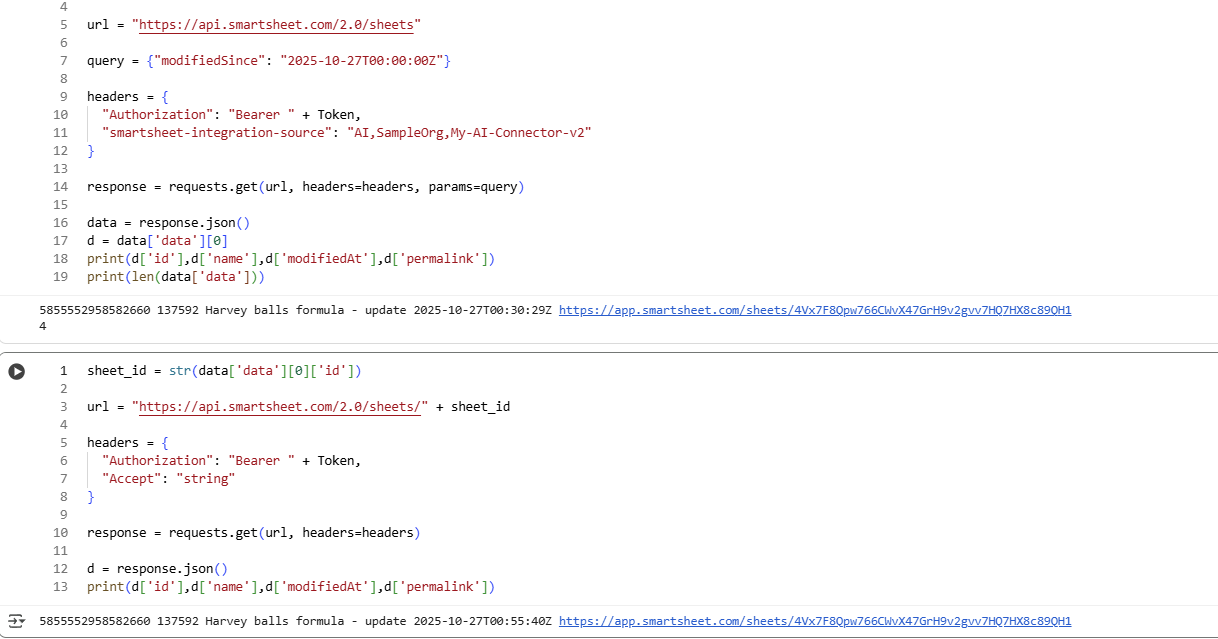Image resolution: width=1218 pixels, height=639 pixels.
Task: Click line number 13 in the second cell
Action: 61,587
